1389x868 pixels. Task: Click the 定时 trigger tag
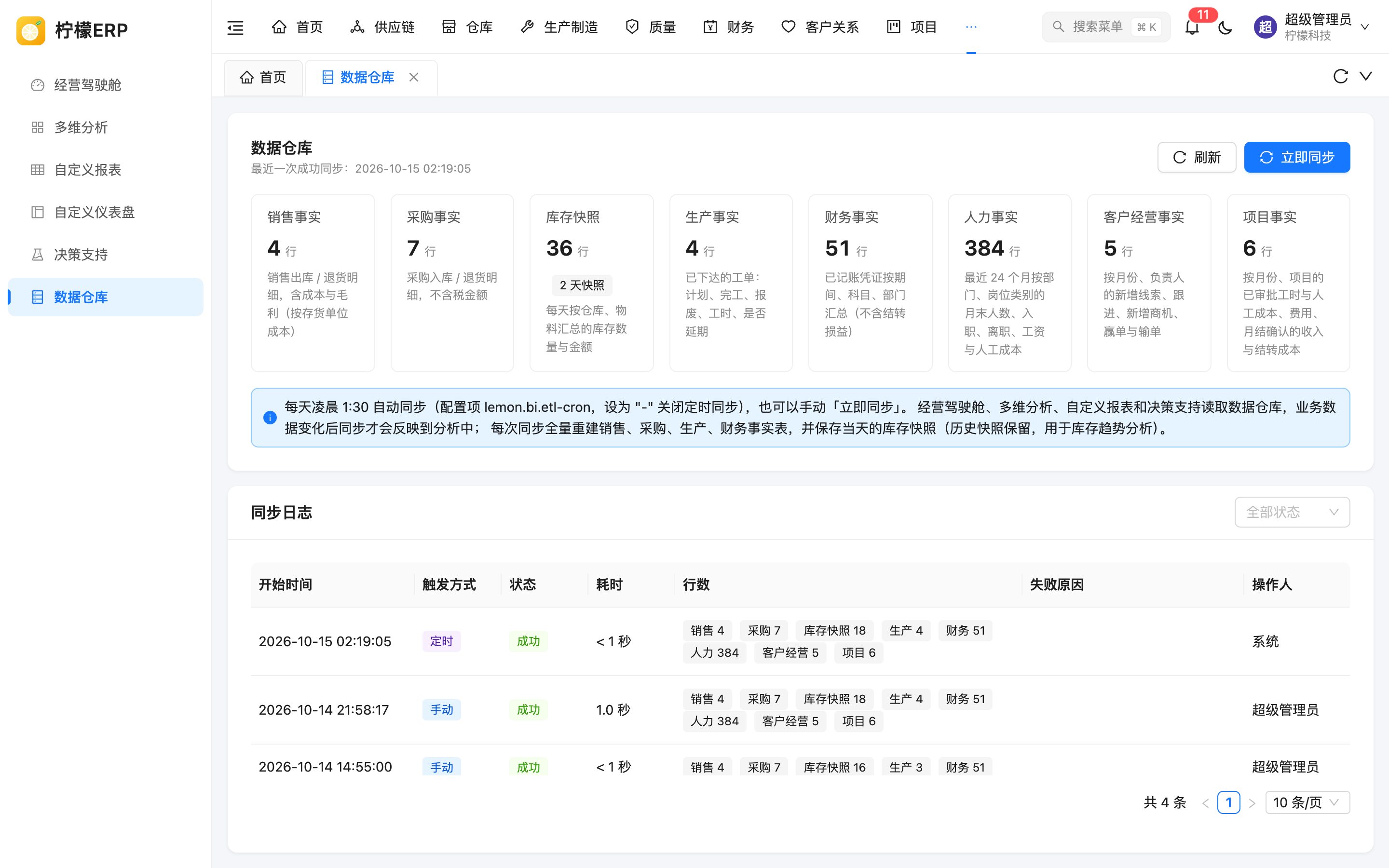tap(441, 641)
